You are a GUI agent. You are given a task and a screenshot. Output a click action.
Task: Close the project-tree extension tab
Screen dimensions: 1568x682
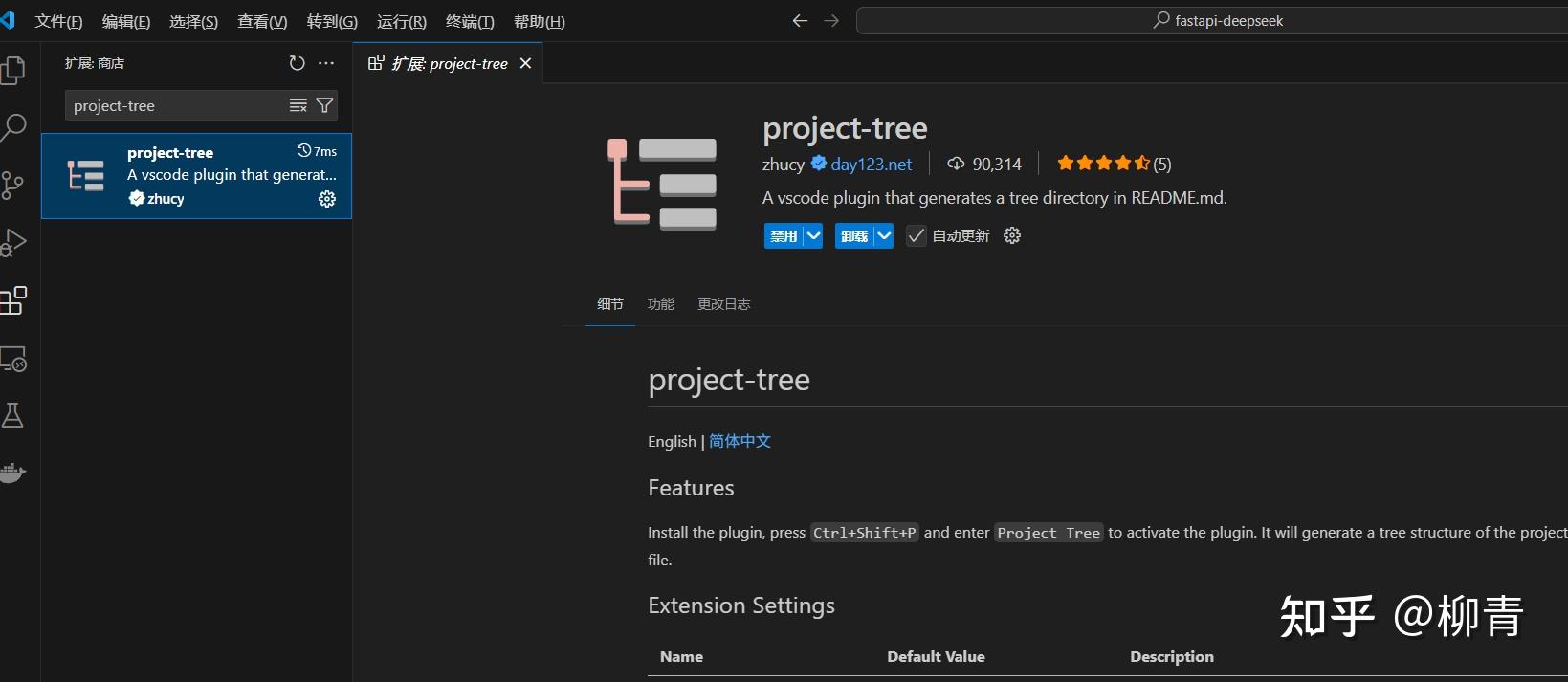coord(525,63)
